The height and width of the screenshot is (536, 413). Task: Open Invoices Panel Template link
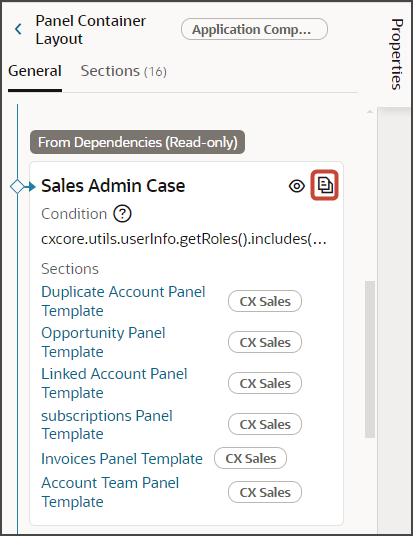pos(122,458)
